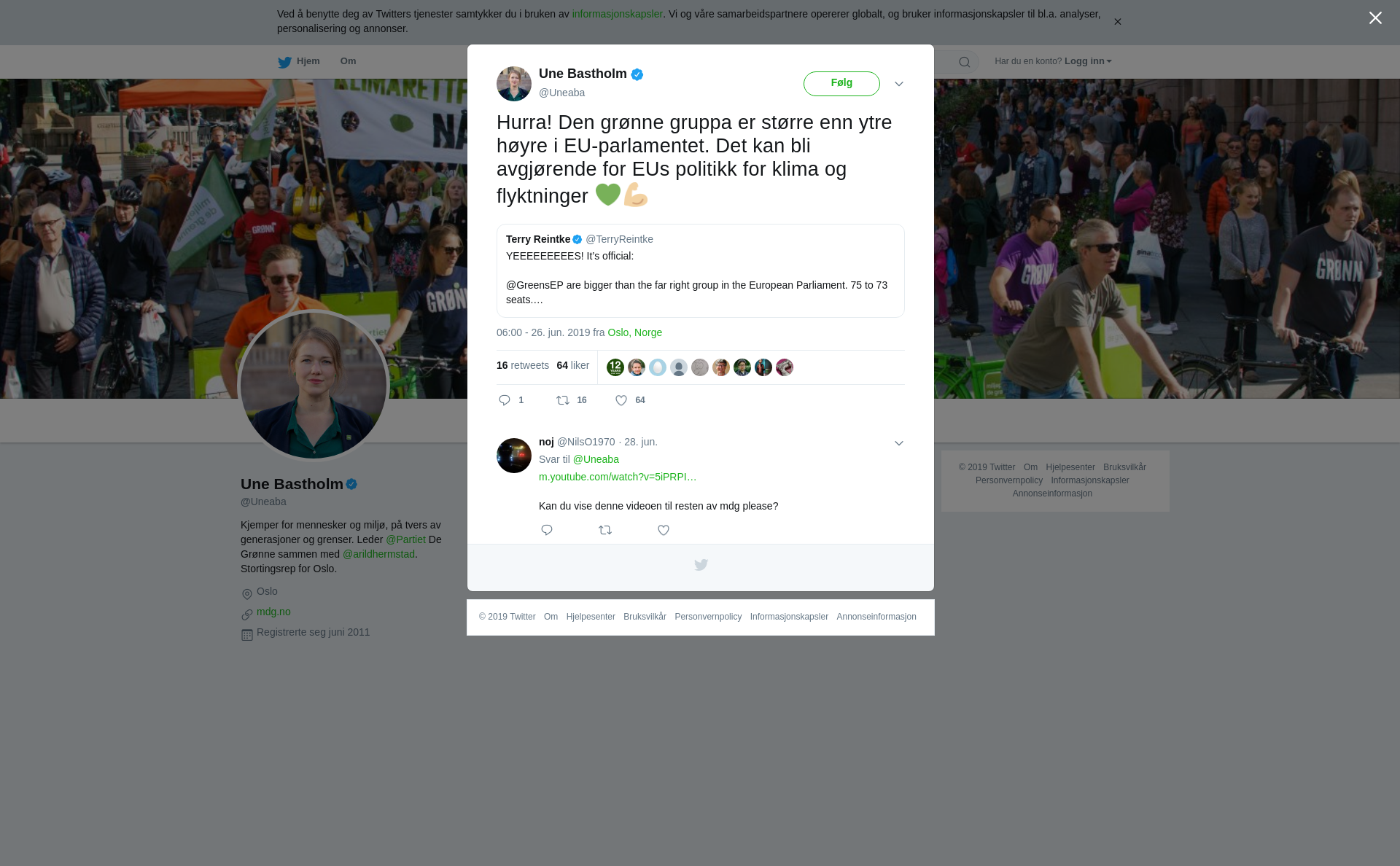Like noj's reply with the heart icon
The height and width of the screenshot is (866, 1400).
(x=664, y=530)
